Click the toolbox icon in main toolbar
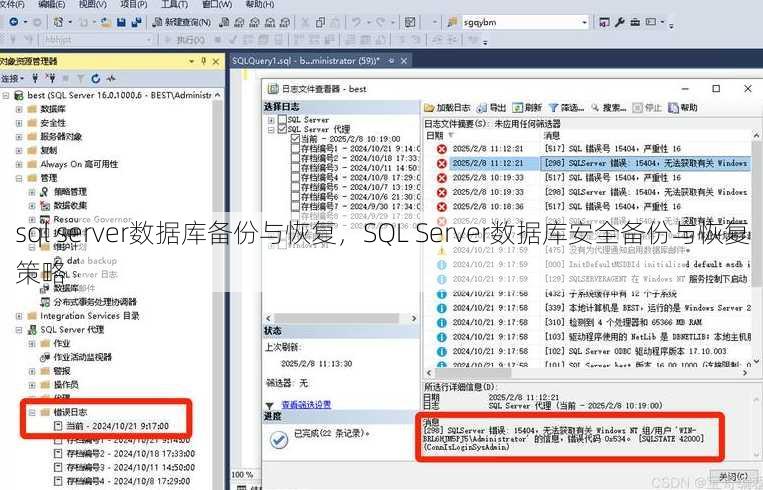The image size is (763, 490). click(x=635, y=22)
